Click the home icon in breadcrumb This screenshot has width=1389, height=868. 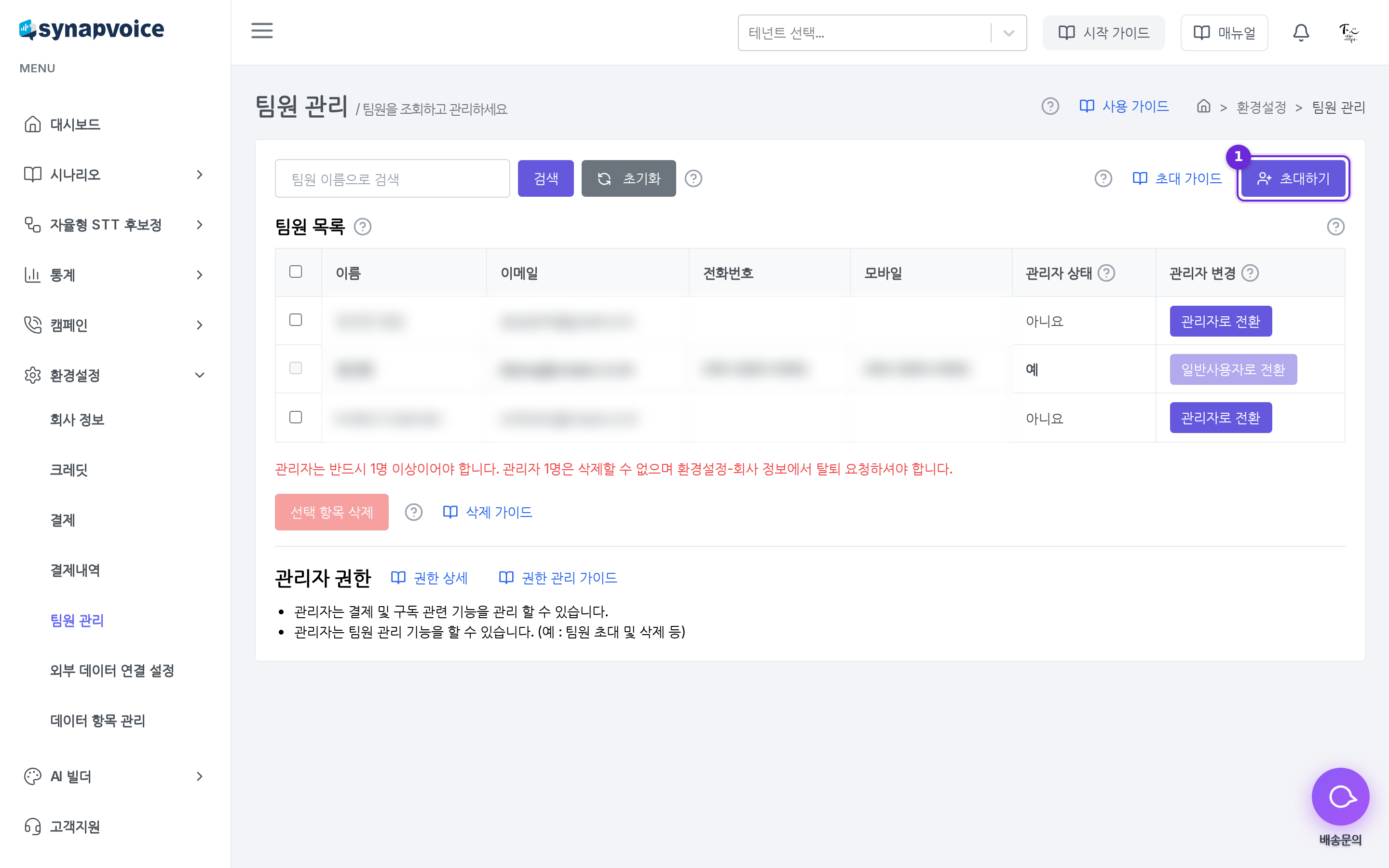(x=1204, y=106)
